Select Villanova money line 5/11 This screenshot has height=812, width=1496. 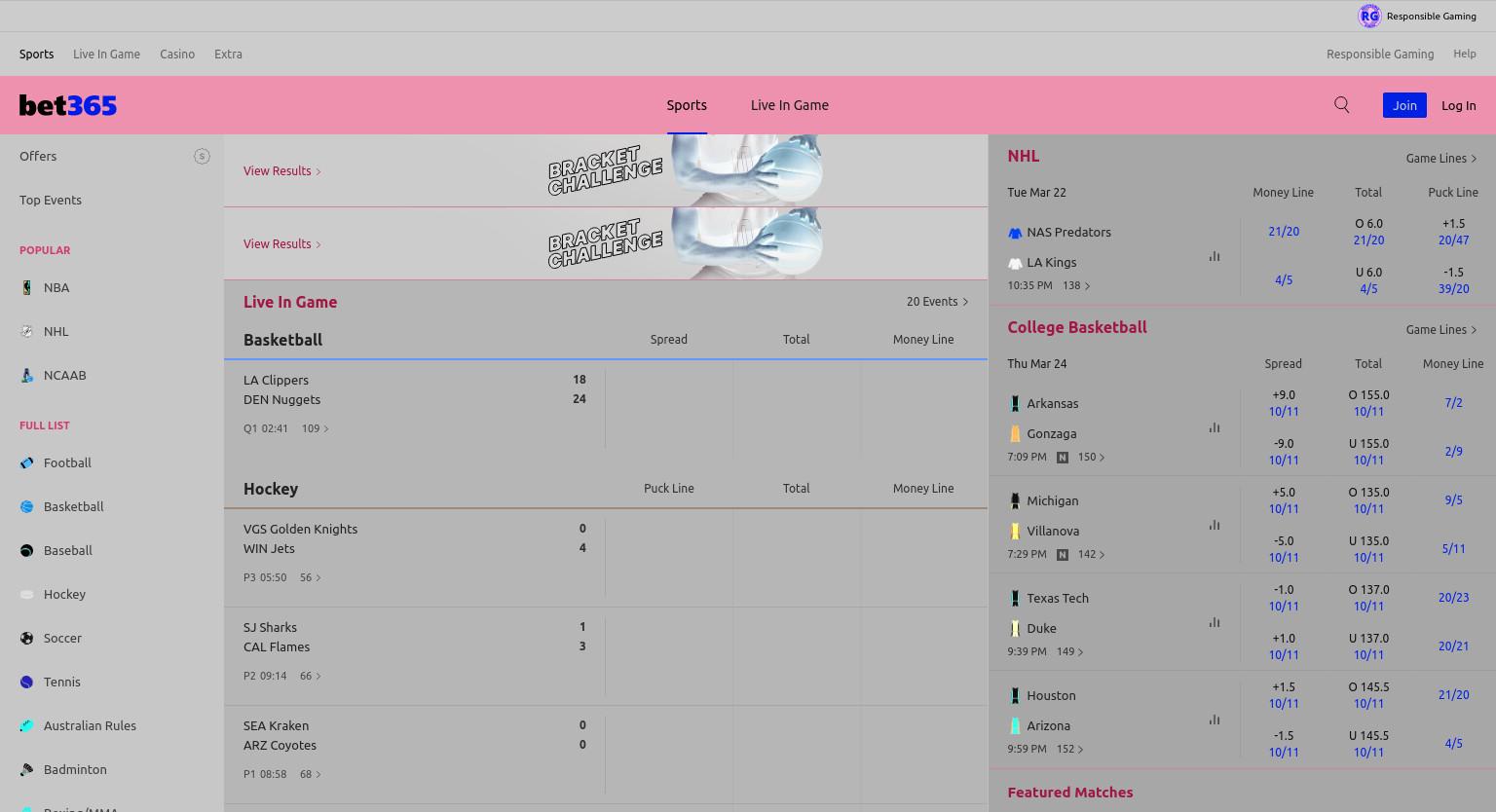pos(1453,549)
